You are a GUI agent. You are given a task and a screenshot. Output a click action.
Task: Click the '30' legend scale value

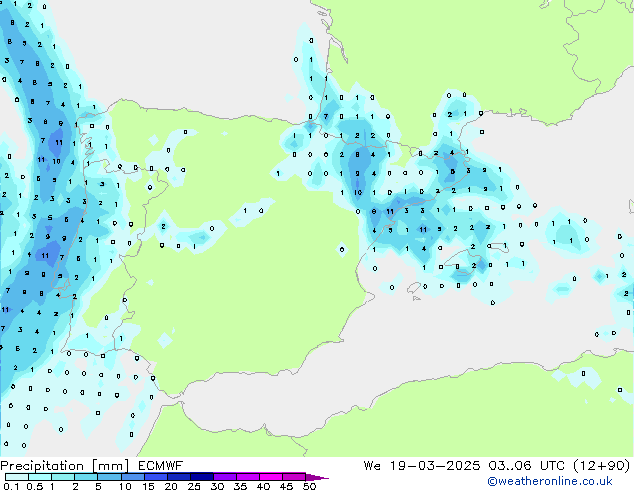(217, 486)
